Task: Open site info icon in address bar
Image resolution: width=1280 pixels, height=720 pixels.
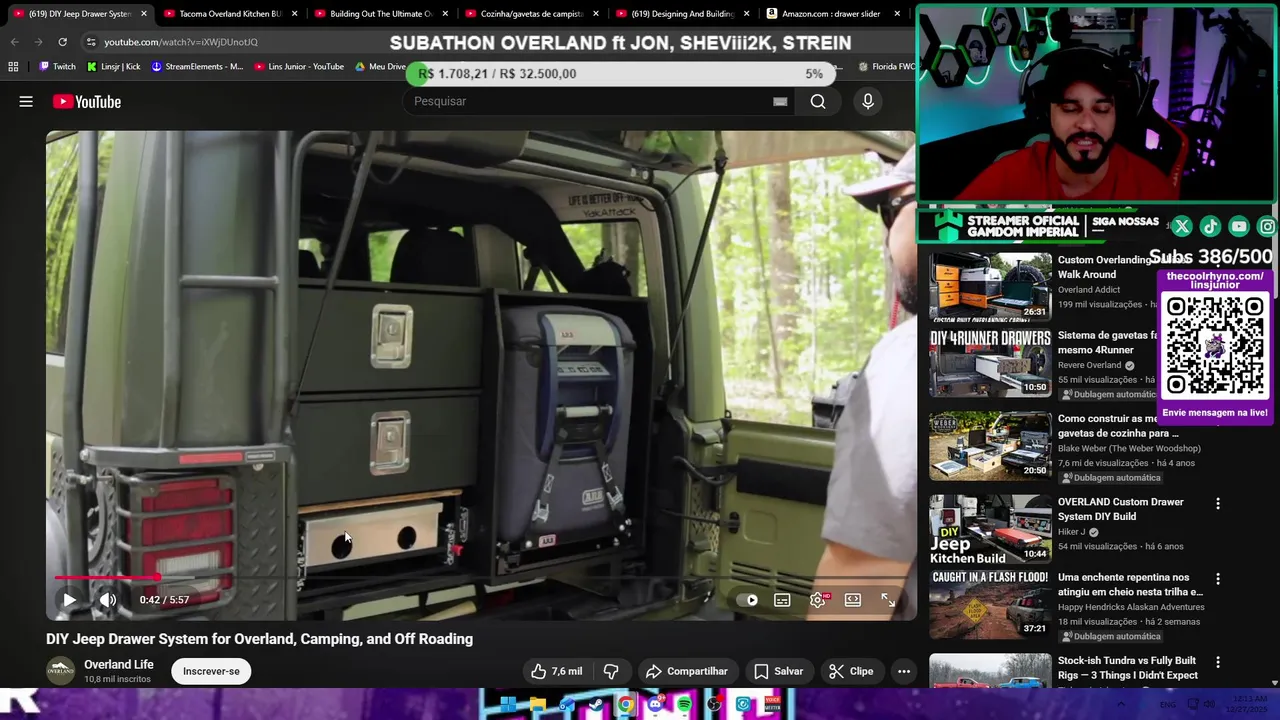Action: click(x=90, y=42)
